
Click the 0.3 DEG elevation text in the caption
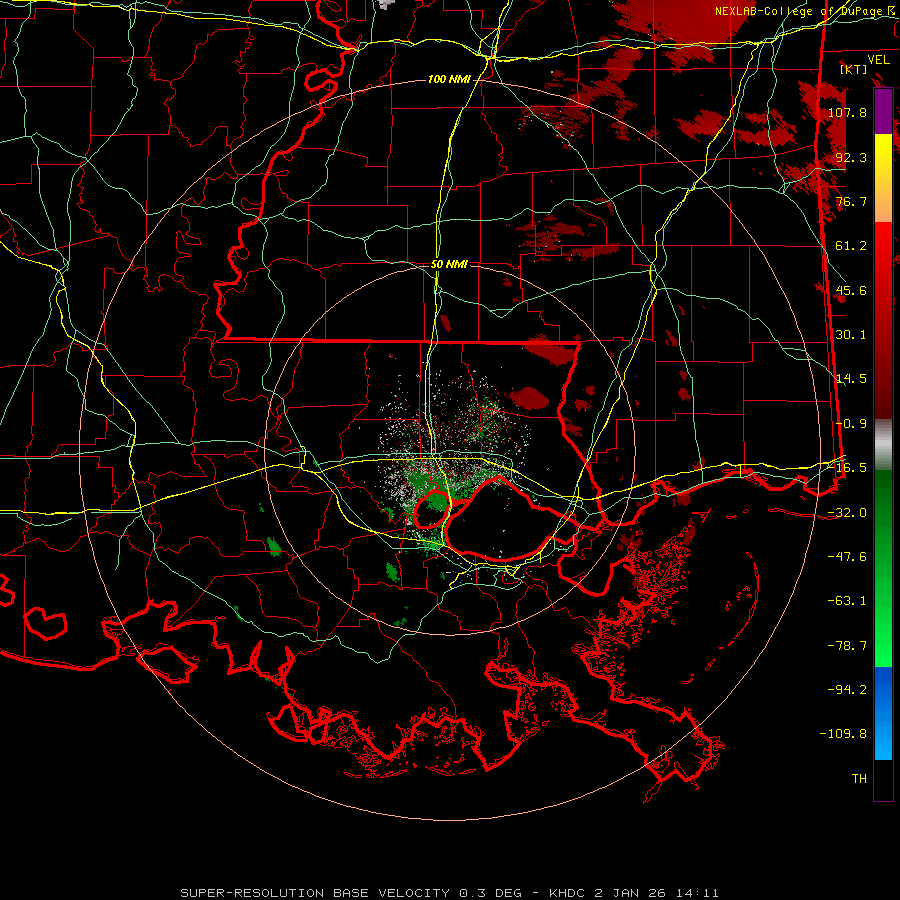click(x=490, y=893)
